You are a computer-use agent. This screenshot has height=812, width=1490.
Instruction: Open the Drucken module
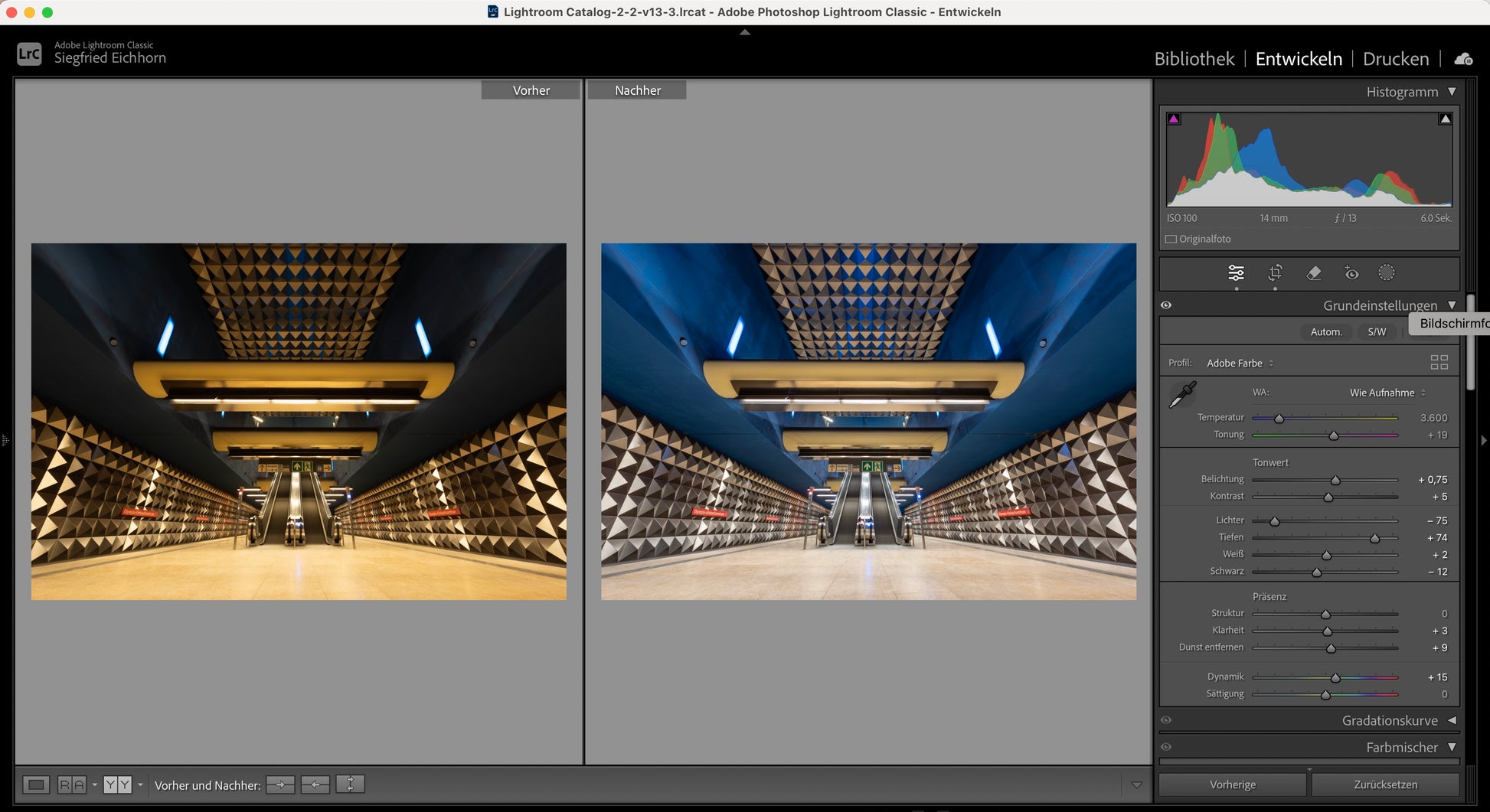point(1395,59)
